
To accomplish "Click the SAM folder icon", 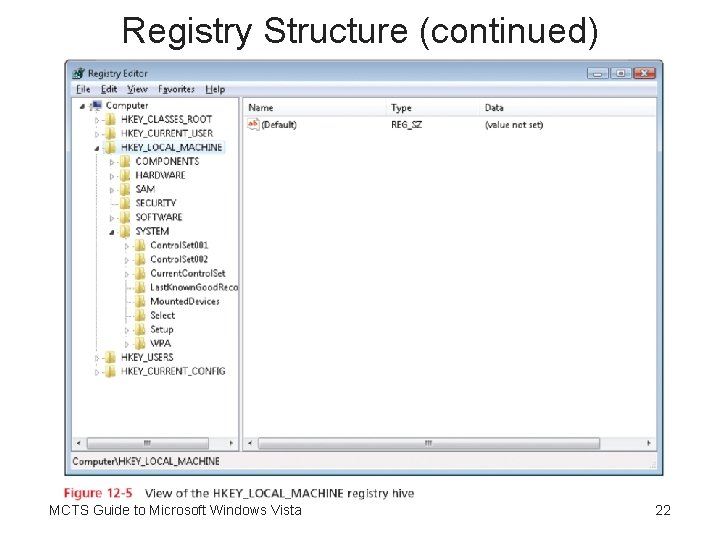I will pyautogui.click(x=125, y=189).
